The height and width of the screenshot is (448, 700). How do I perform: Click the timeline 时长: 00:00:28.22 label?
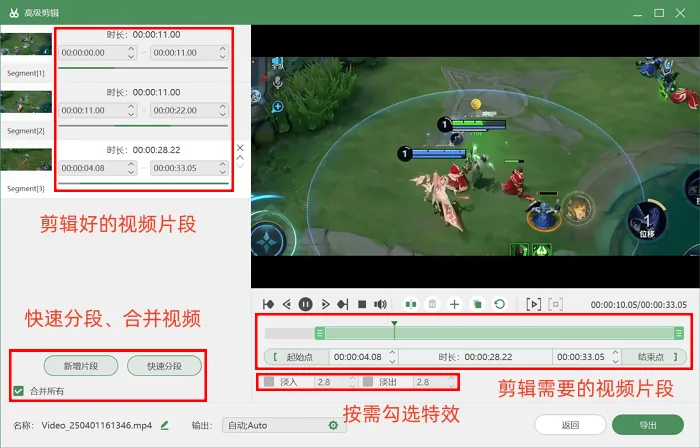[475, 357]
